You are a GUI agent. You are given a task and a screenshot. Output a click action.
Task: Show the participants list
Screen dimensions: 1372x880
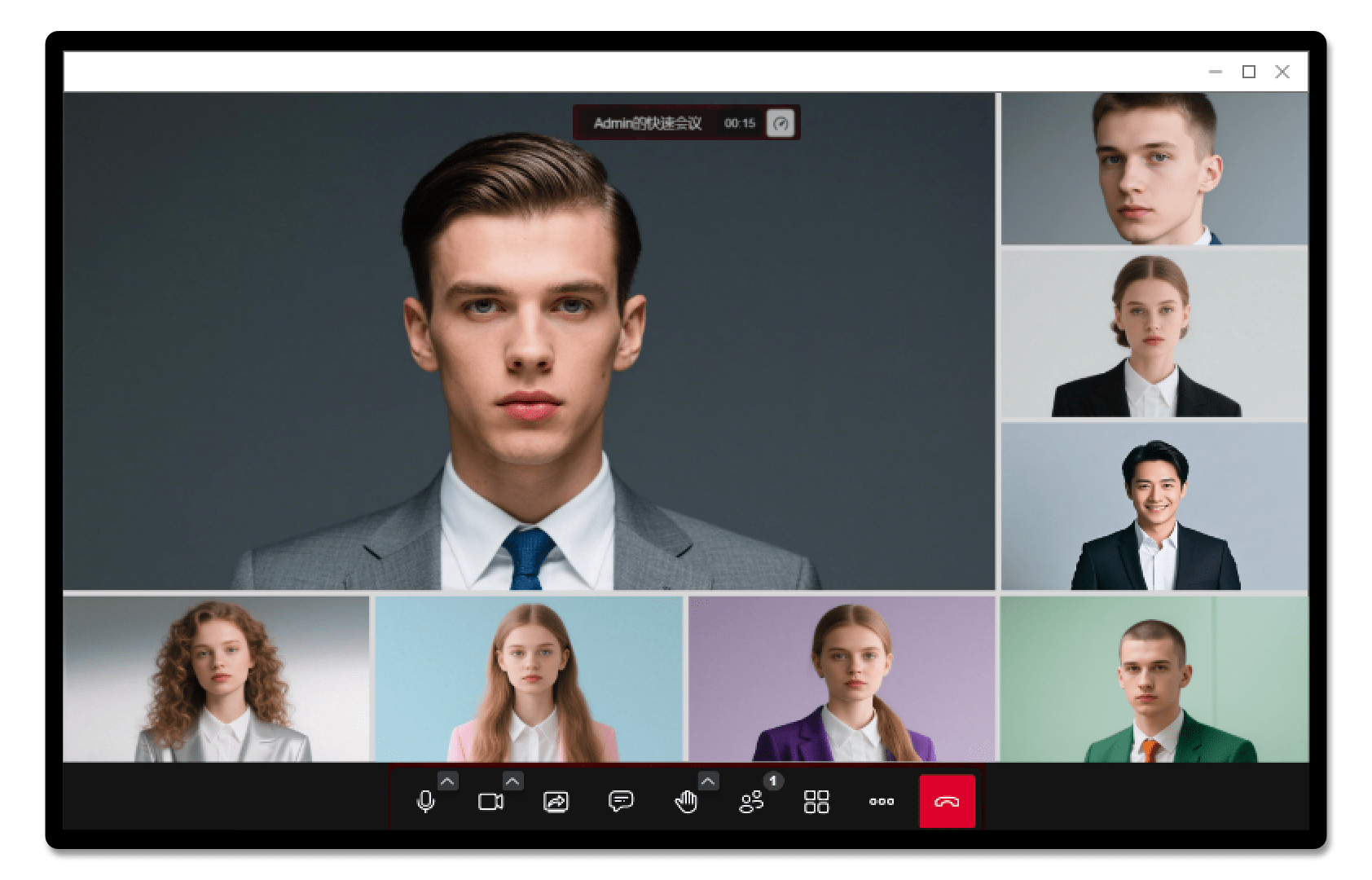[751, 802]
